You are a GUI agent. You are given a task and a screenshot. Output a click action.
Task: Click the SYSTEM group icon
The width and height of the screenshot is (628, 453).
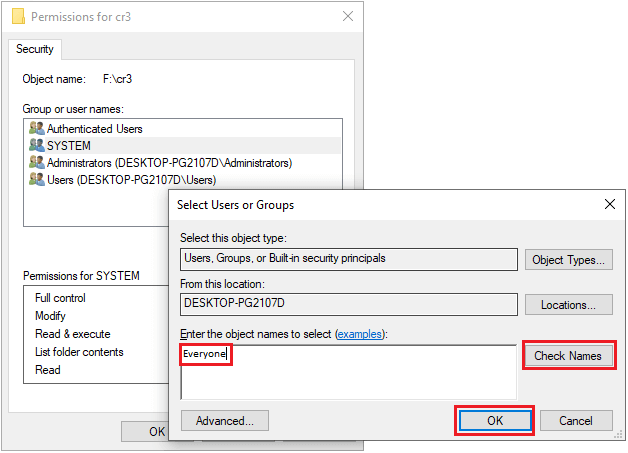tap(37, 146)
